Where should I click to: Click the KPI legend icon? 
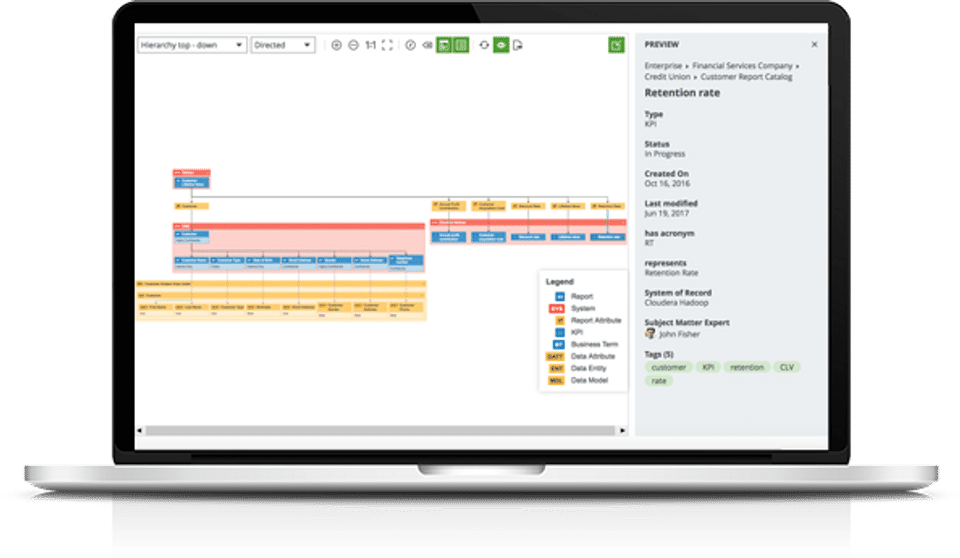[x=560, y=333]
